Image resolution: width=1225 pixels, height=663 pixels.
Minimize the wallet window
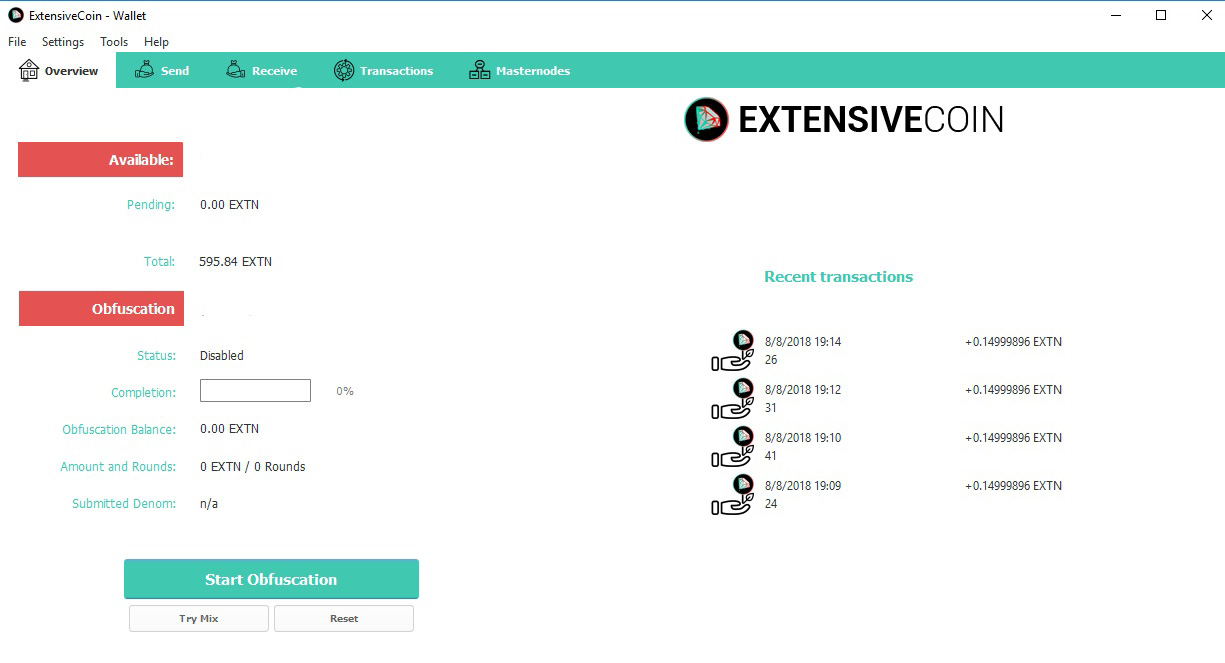1115,15
